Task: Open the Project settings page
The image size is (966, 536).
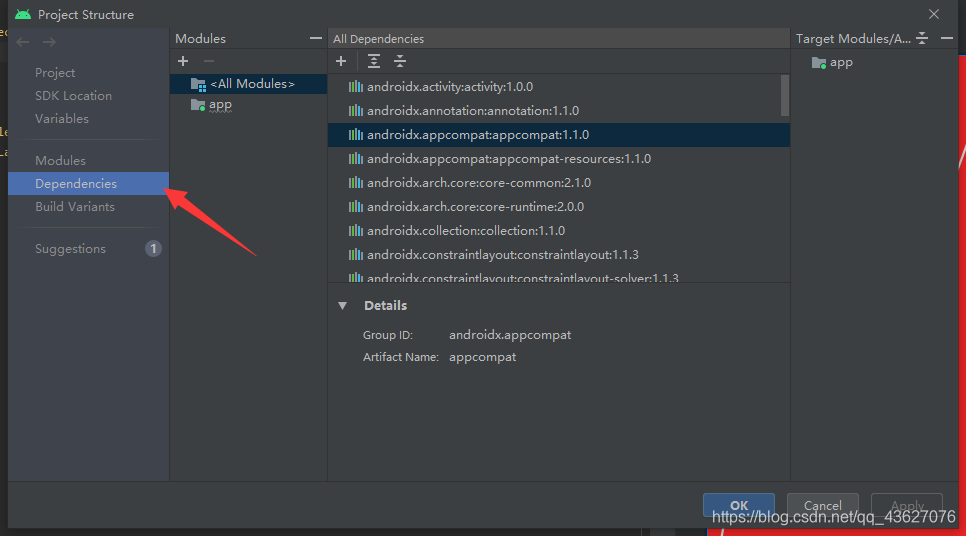Action: [55, 73]
